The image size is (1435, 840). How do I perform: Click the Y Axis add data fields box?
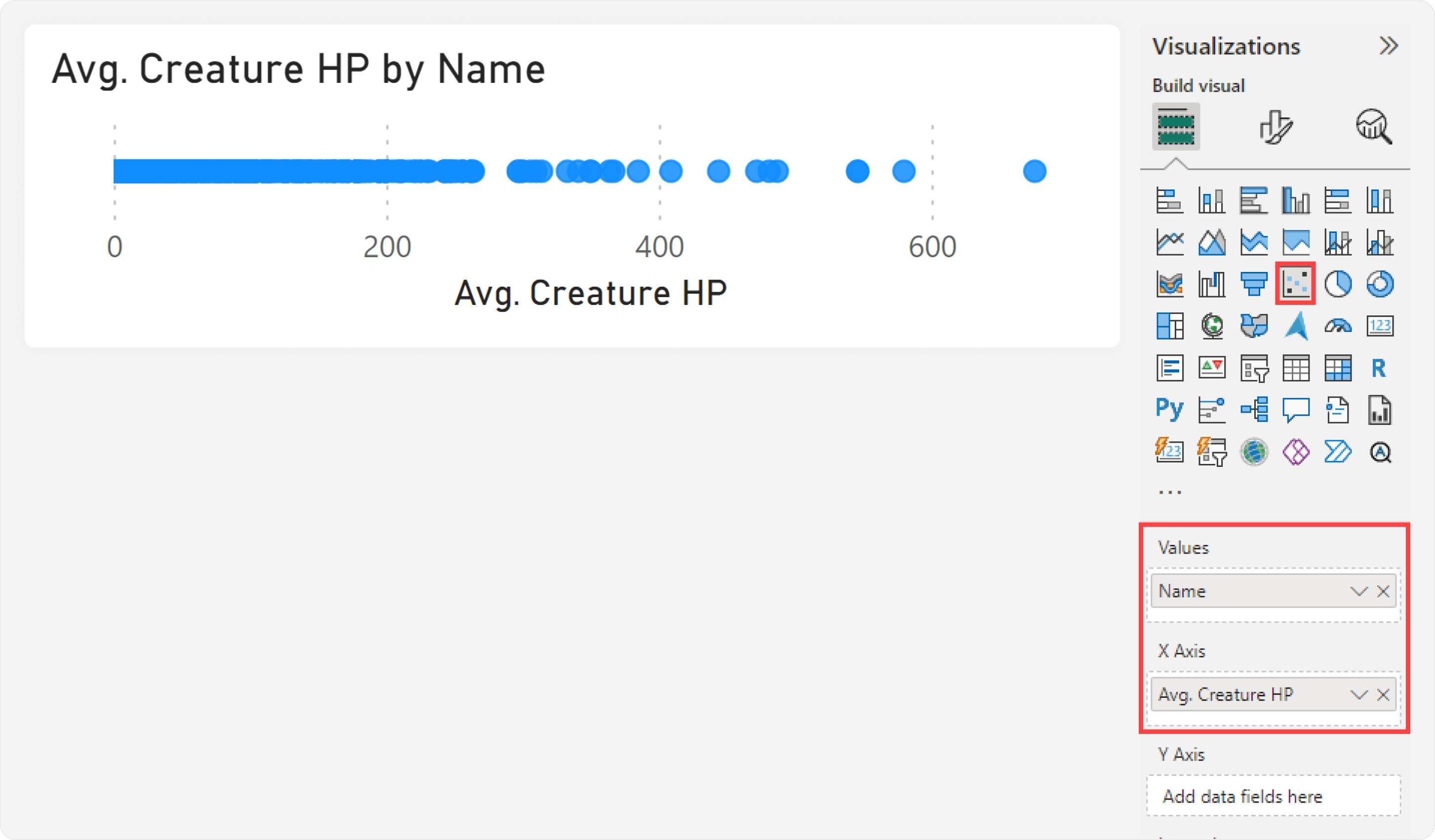(x=1273, y=796)
